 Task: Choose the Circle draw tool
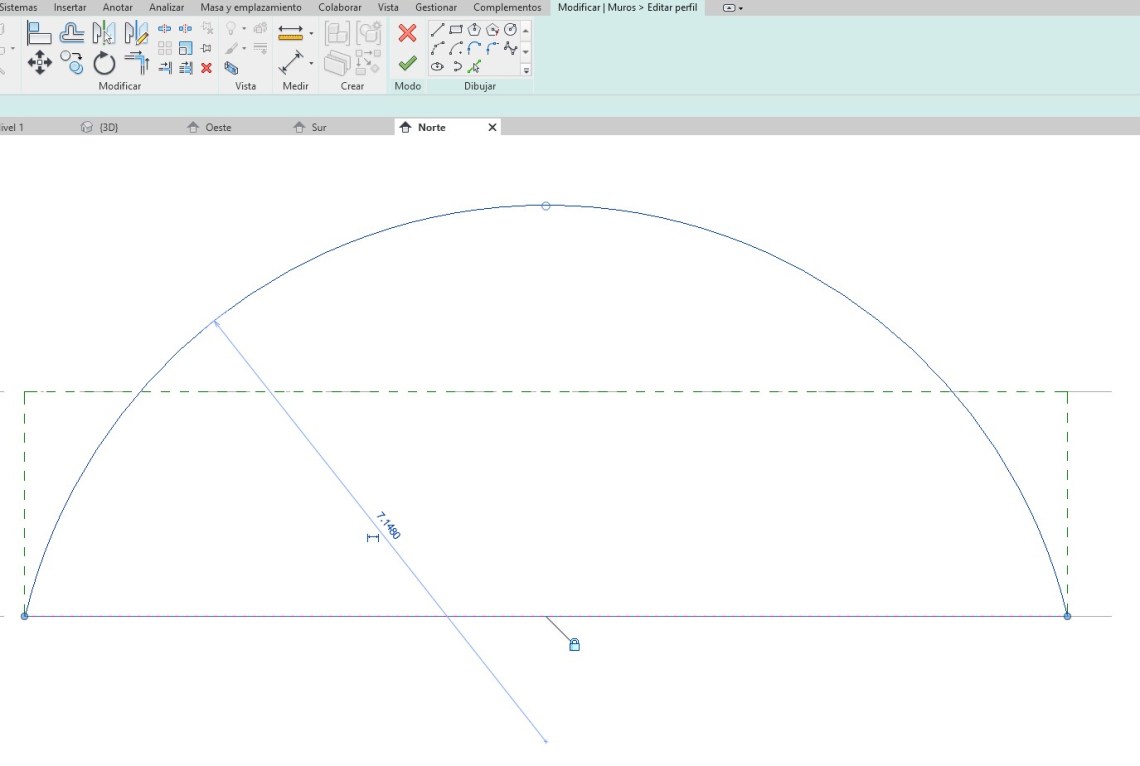[x=511, y=30]
